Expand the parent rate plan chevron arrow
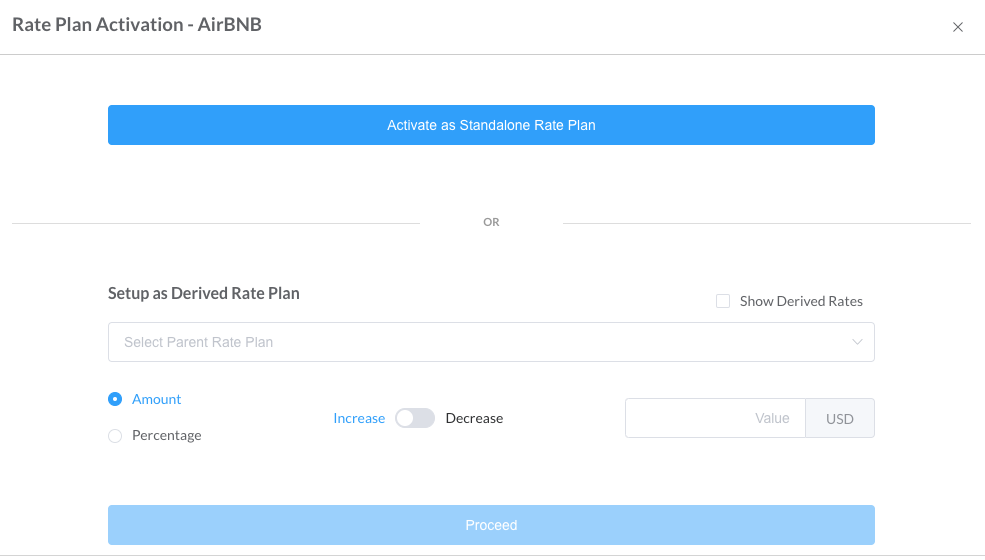Screen dimensions: 985x560 pyautogui.click(x=857, y=342)
